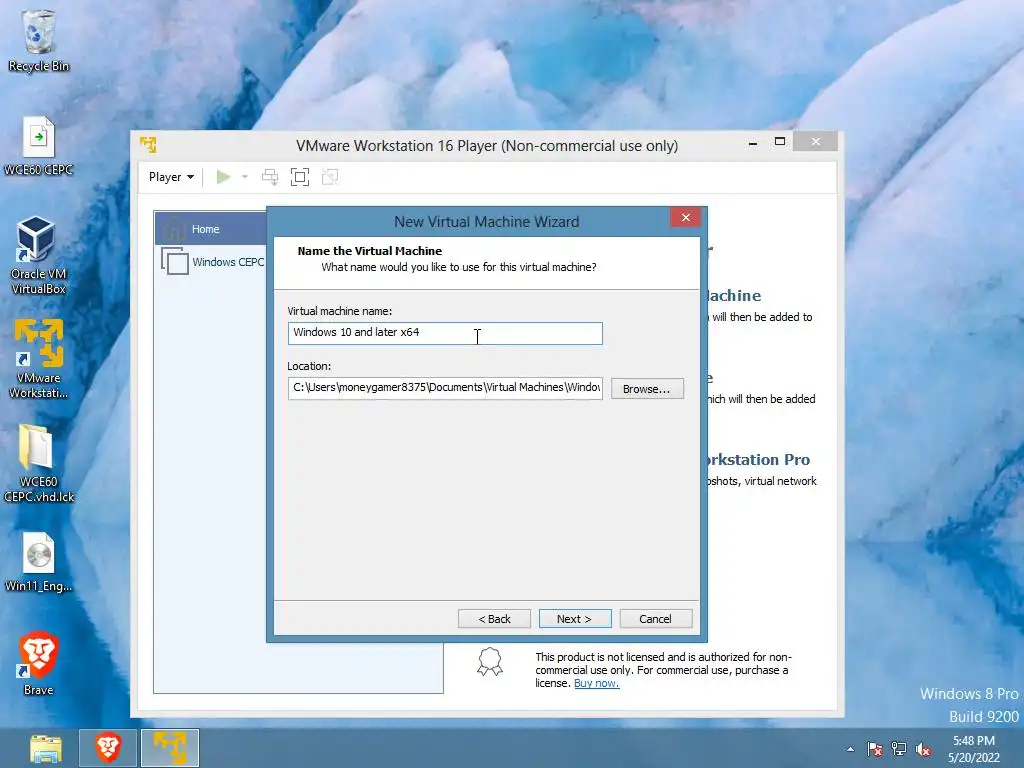1024x768 pixels.
Task: Click the Browse... button
Action: (x=647, y=389)
